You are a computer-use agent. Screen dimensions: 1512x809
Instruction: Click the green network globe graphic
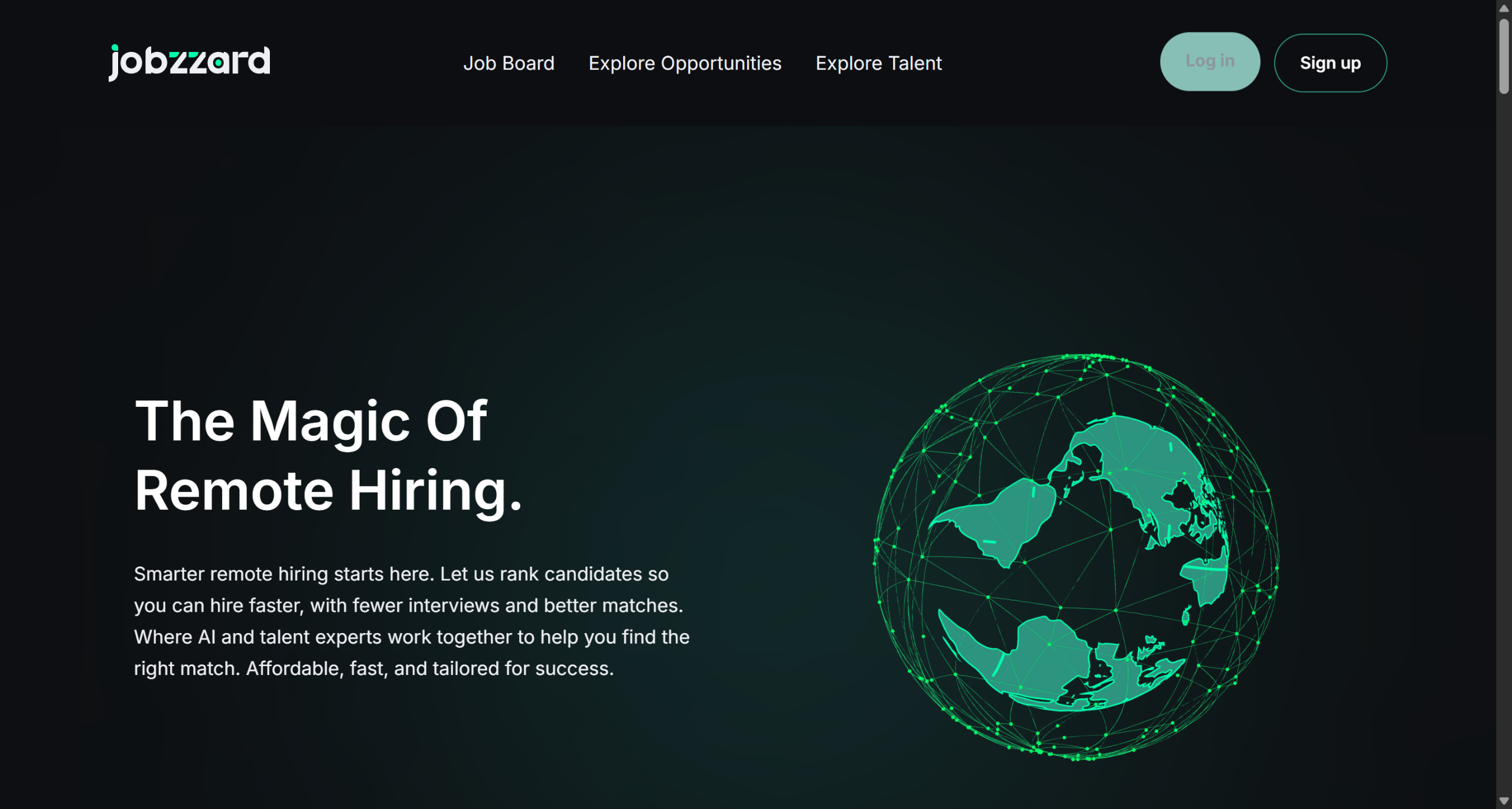pyautogui.click(x=1076, y=557)
